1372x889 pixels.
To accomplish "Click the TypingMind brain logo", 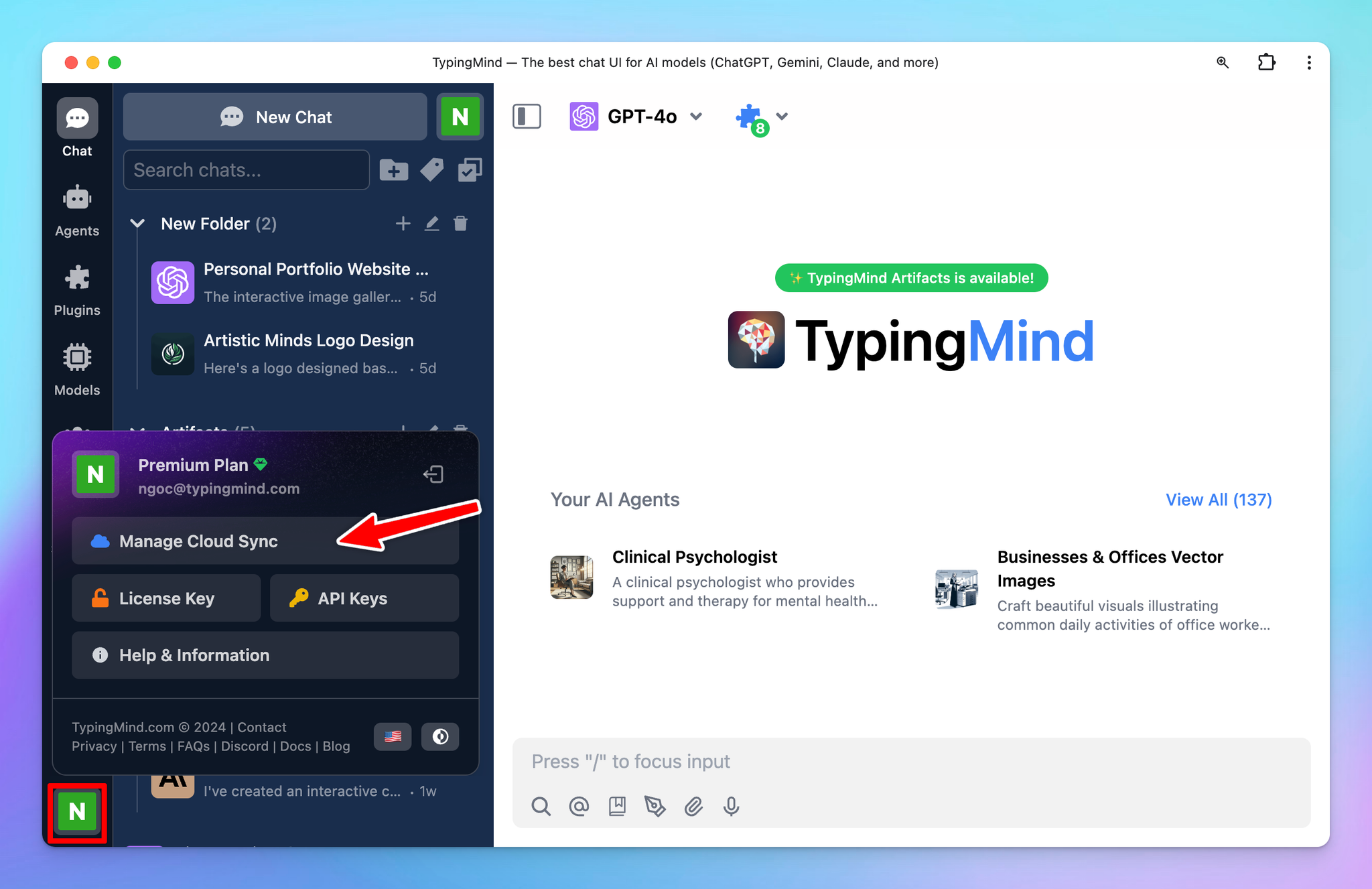I will point(756,340).
